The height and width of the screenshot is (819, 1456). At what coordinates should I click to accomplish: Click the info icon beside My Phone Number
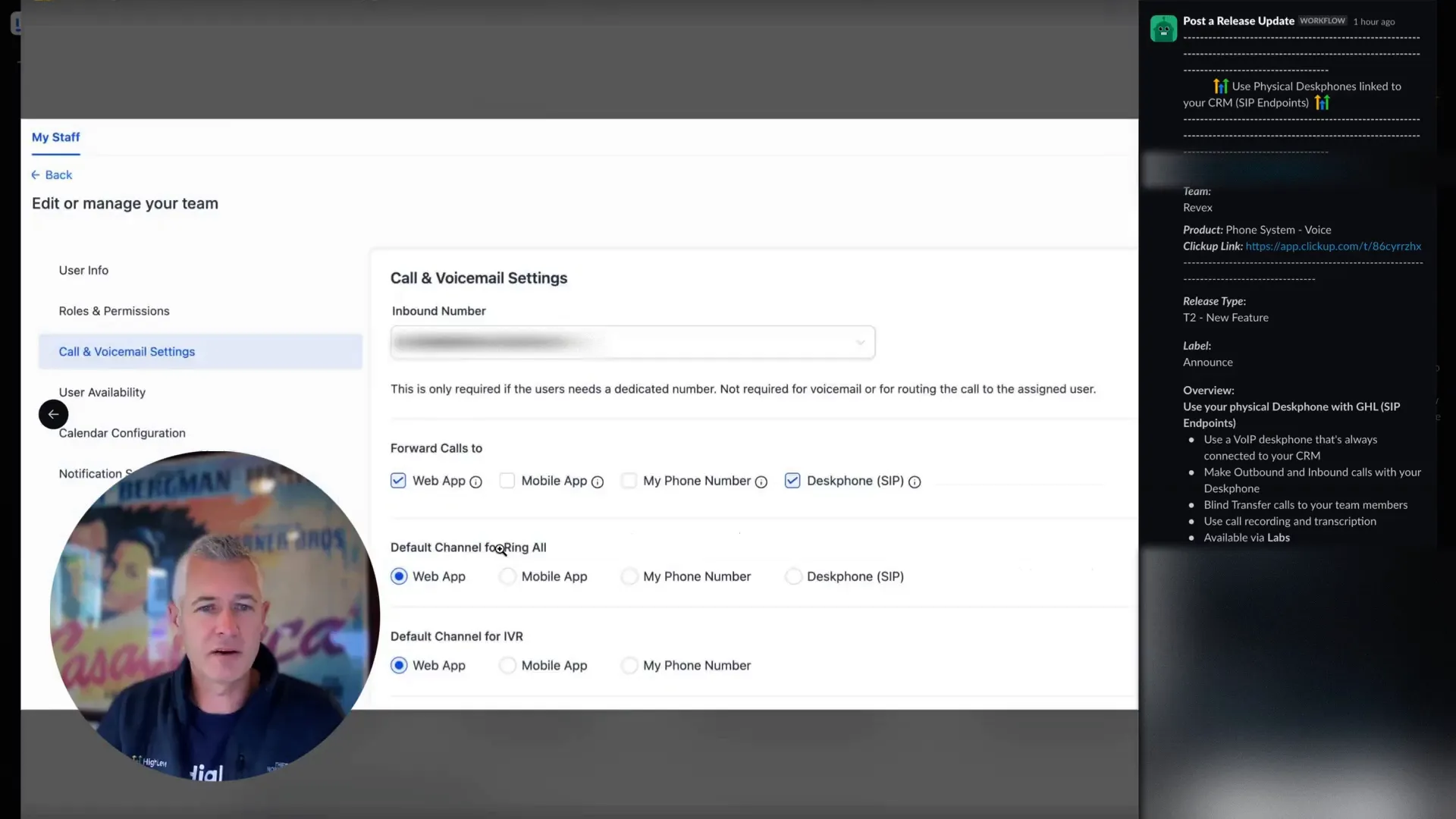(761, 482)
